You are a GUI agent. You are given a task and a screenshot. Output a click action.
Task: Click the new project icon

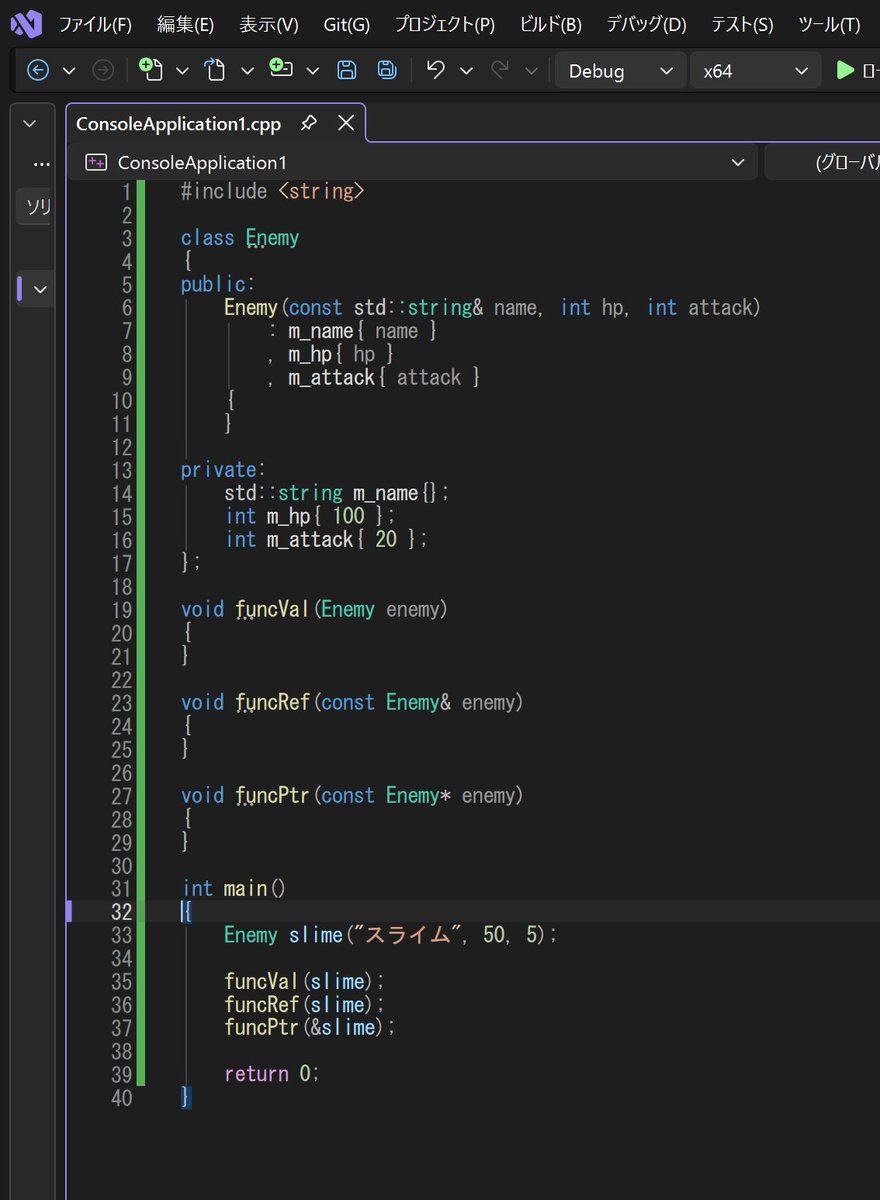pos(151,69)
